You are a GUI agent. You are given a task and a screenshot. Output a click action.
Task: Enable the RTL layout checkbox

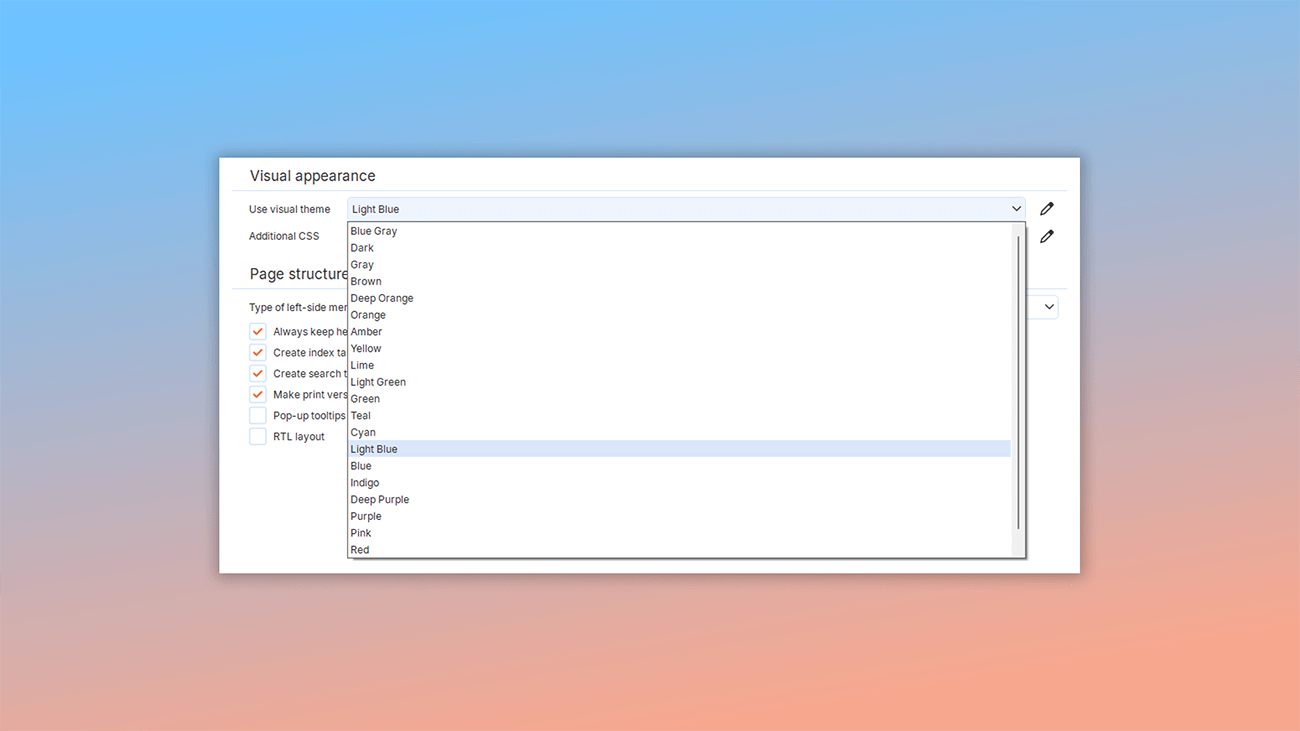(x=257, y=436)
